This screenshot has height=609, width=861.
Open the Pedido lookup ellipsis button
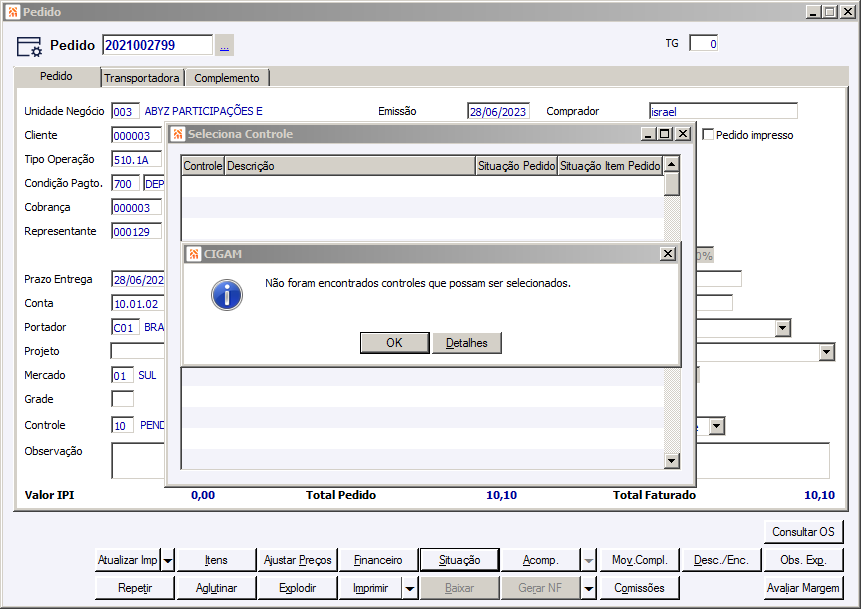(x=224, y=45)
